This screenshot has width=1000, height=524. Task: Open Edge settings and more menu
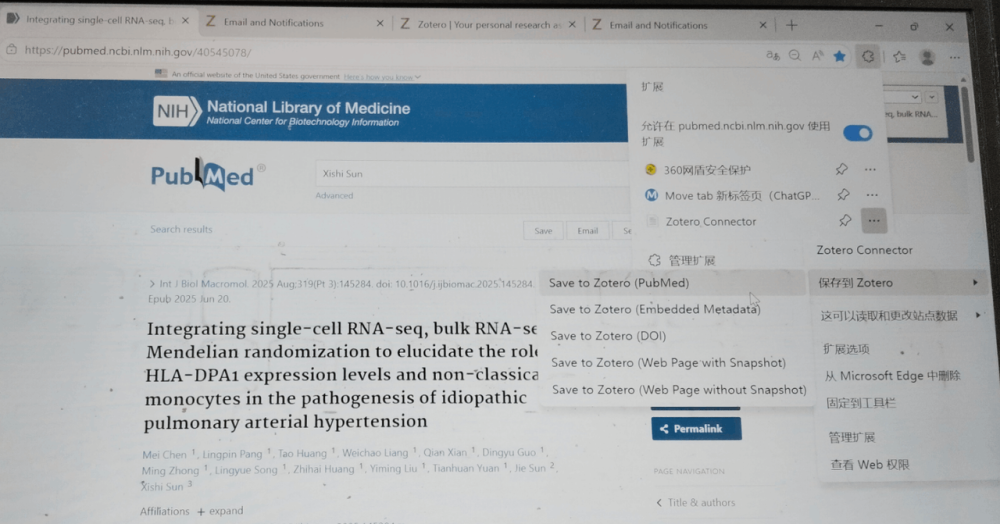955,57
